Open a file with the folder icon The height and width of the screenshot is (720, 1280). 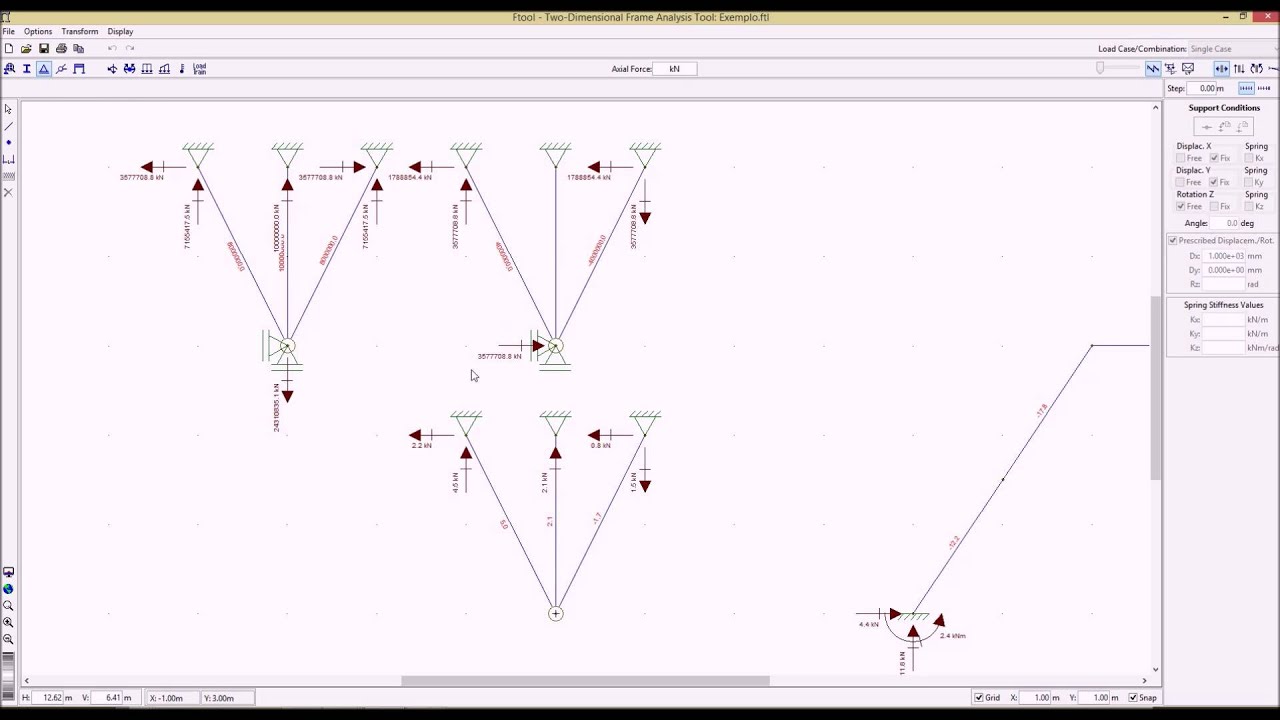(x=26, y=48)
